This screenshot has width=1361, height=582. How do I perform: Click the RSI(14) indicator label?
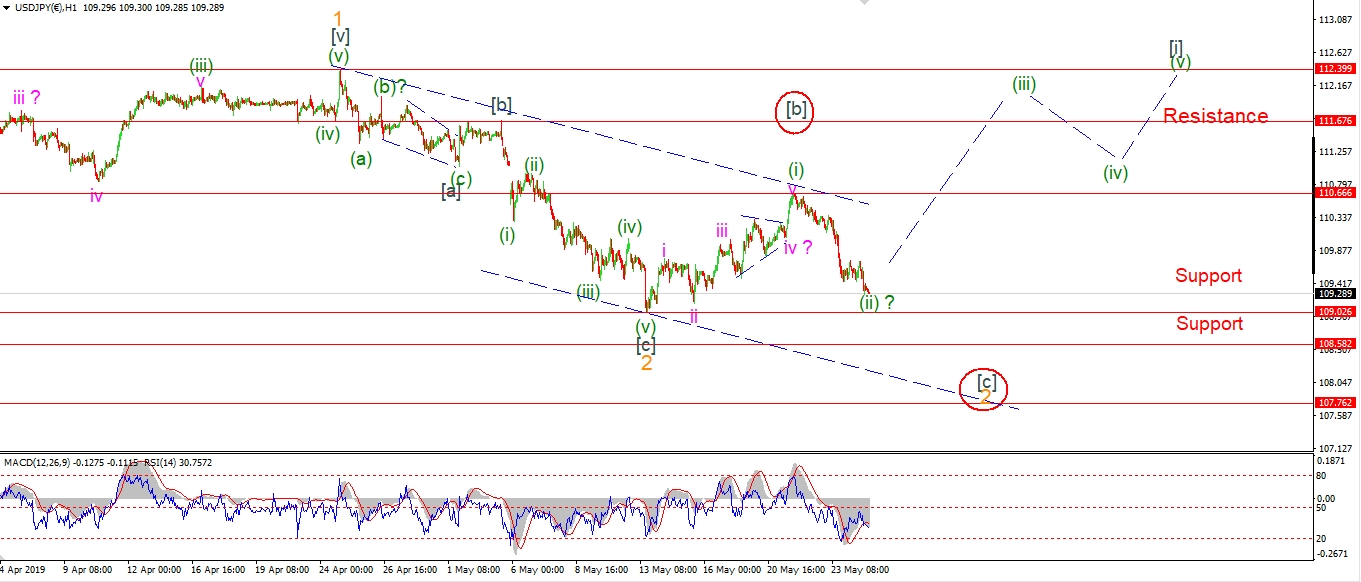pos(151,462)
